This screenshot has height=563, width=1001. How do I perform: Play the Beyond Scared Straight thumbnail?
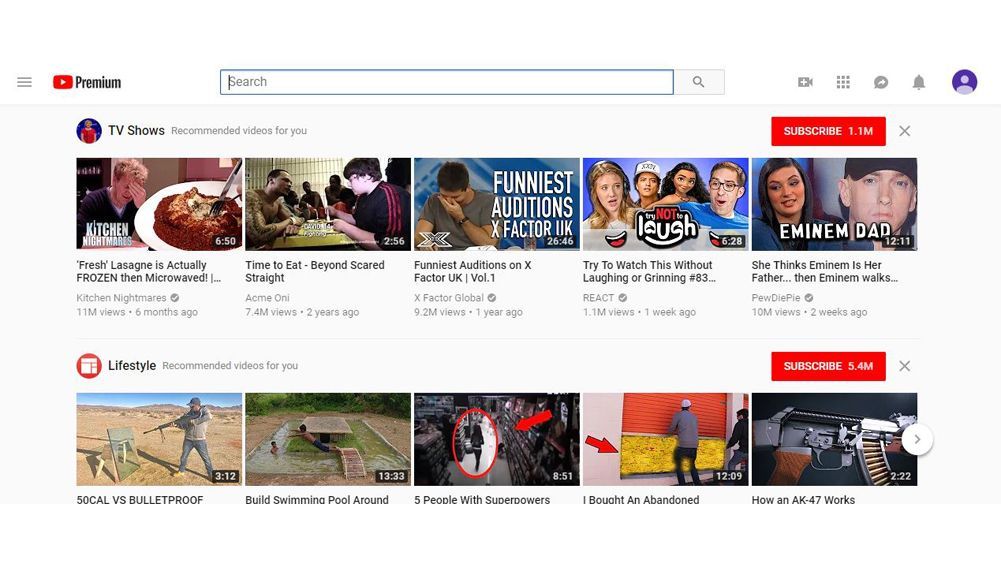click(327, 204)
